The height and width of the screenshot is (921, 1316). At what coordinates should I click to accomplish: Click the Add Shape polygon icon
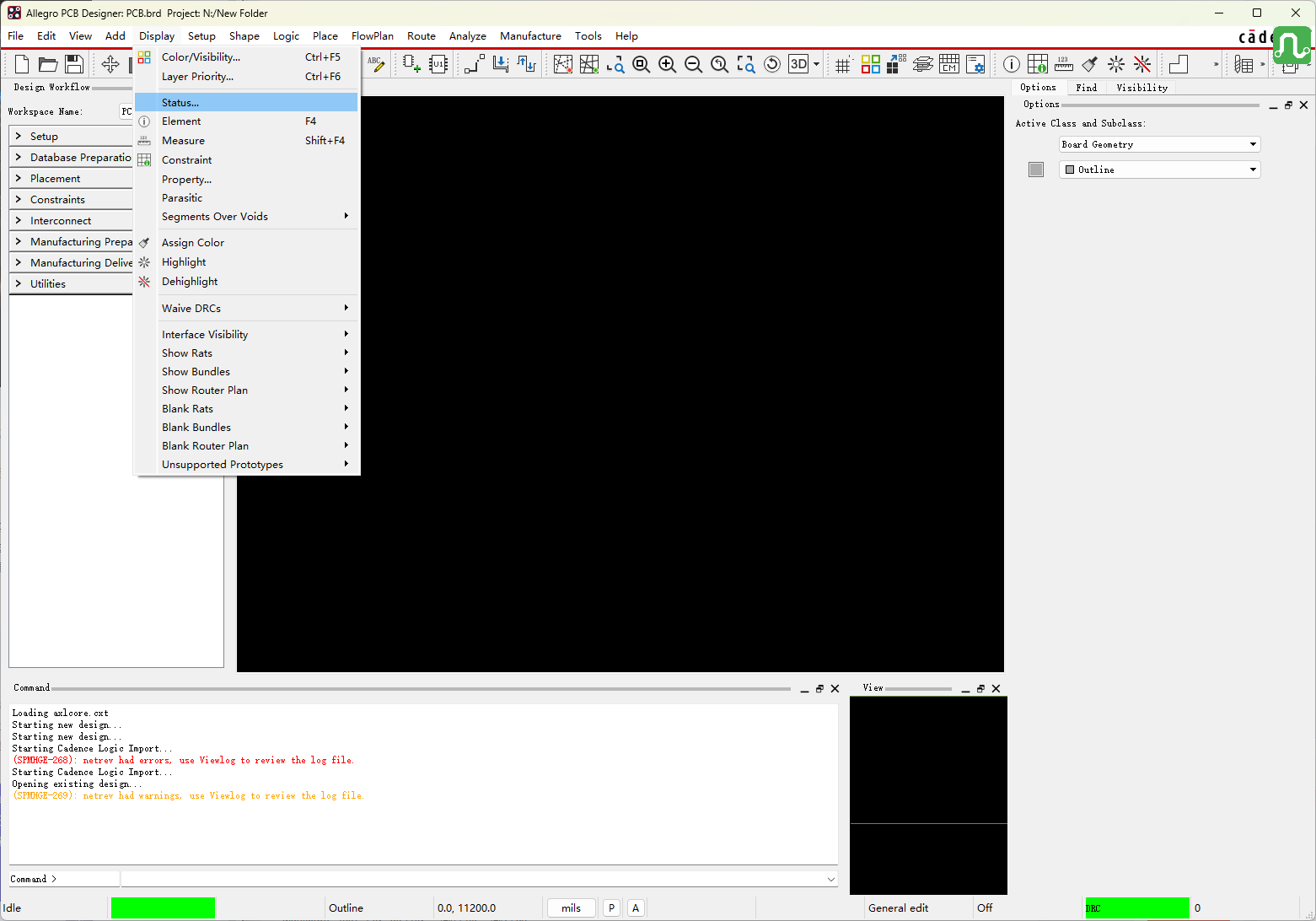click(1179, 64)
